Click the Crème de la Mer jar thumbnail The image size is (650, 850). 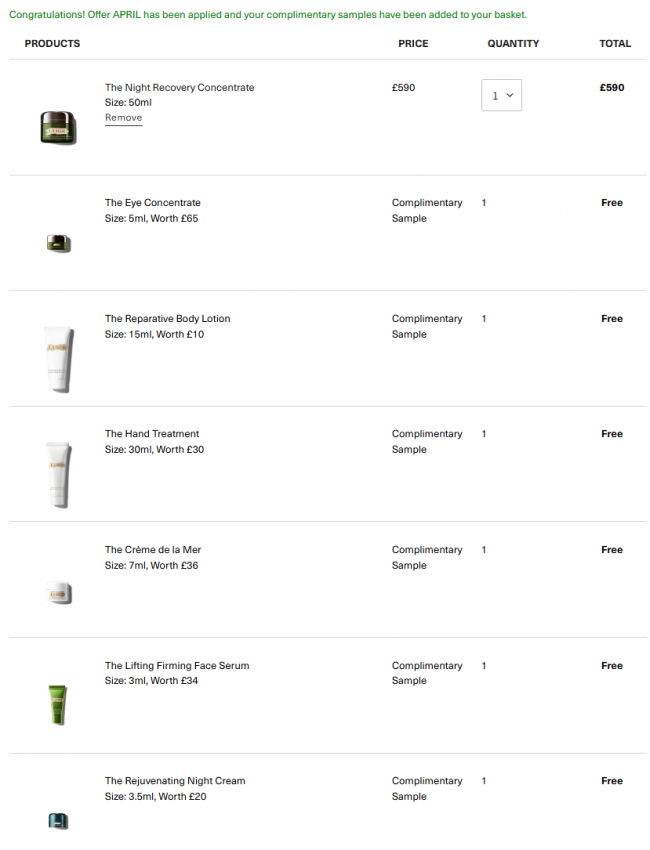59,593
